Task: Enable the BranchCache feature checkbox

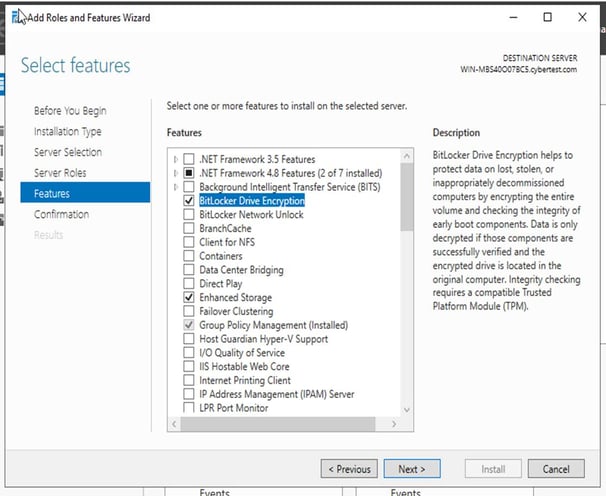Action: [x=189, y=228]
